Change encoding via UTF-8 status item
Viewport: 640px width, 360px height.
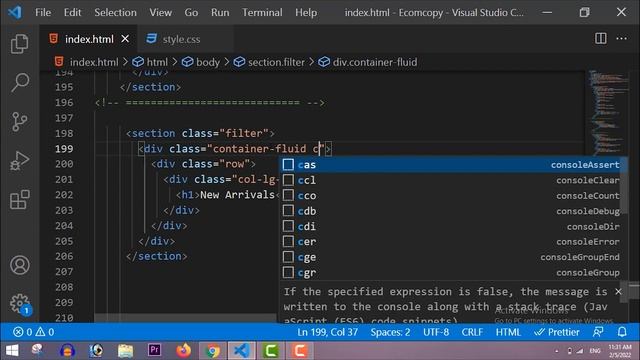point(436,332)
